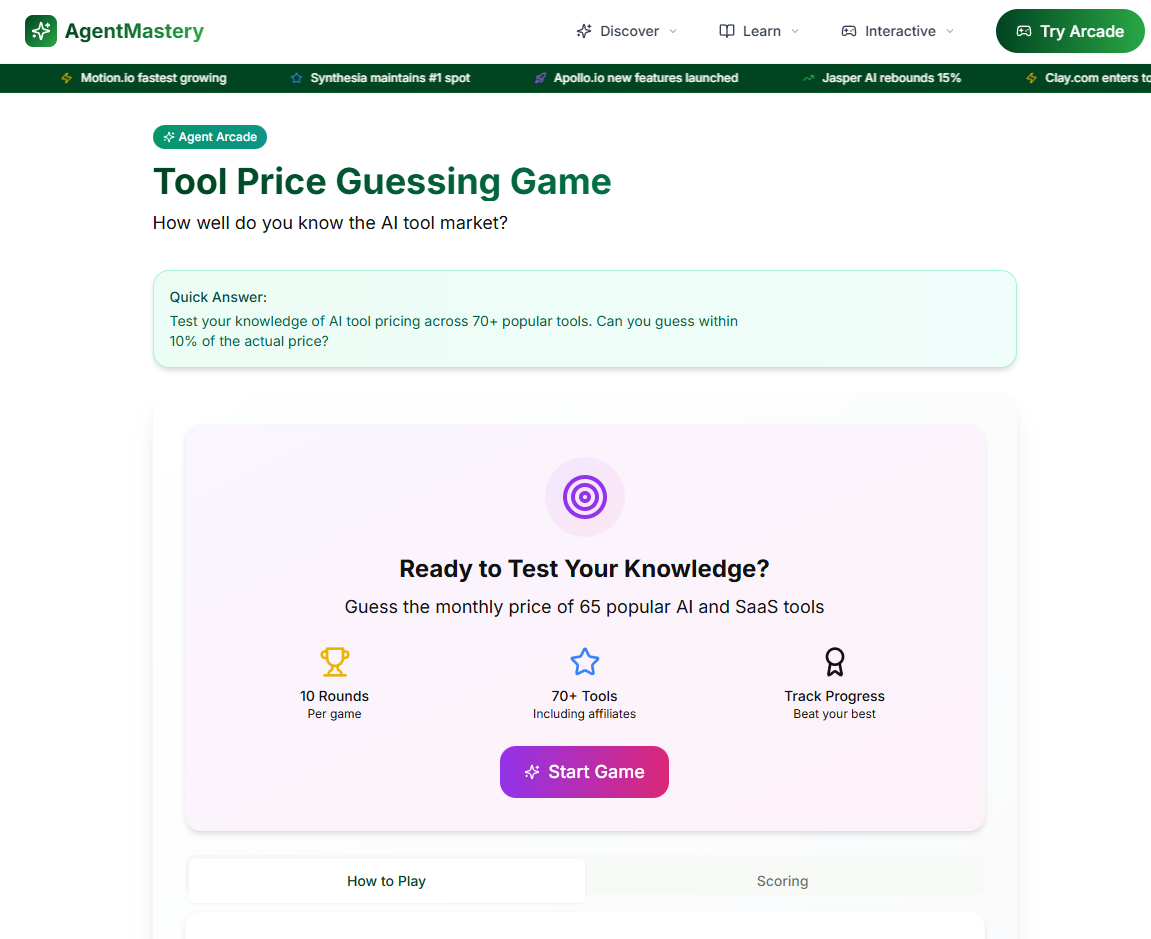
Task: Click the AgentMastery sparkle logo icon
Action: point(41,31)
